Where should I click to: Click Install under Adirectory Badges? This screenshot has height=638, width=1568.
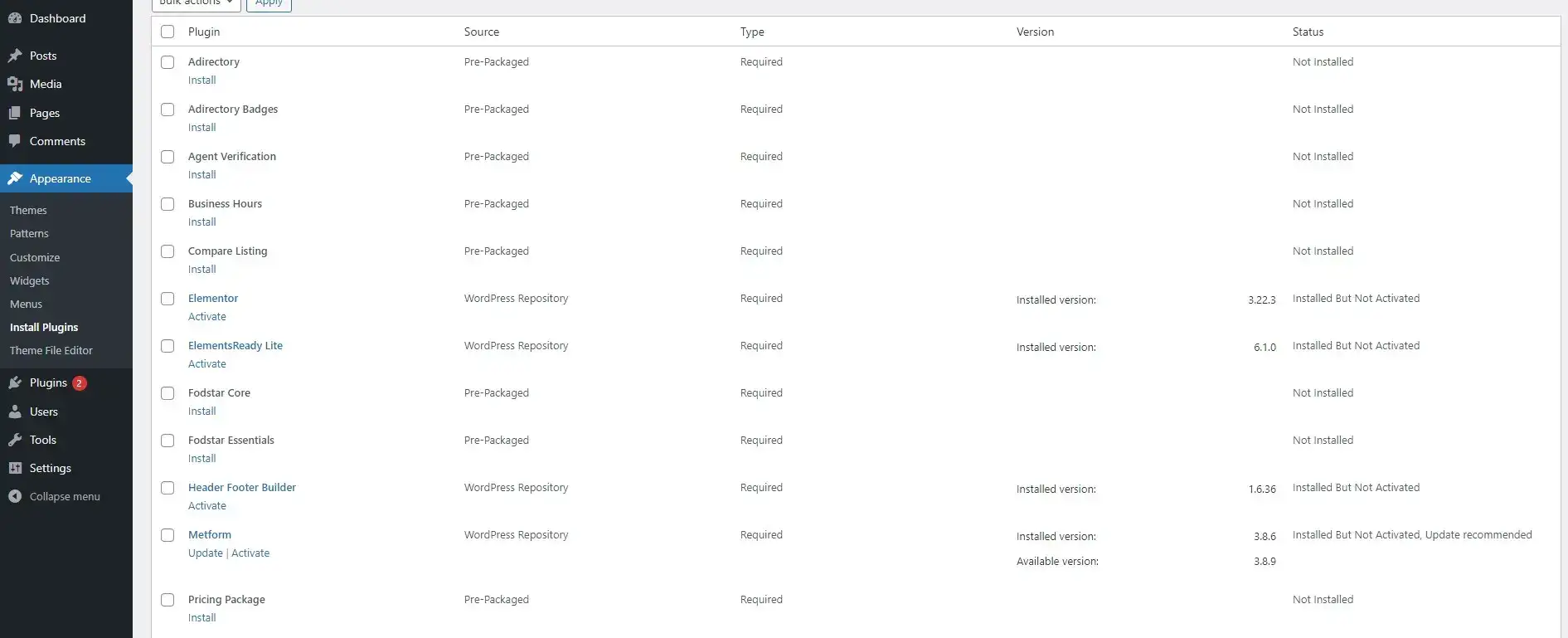click(202, 127)
